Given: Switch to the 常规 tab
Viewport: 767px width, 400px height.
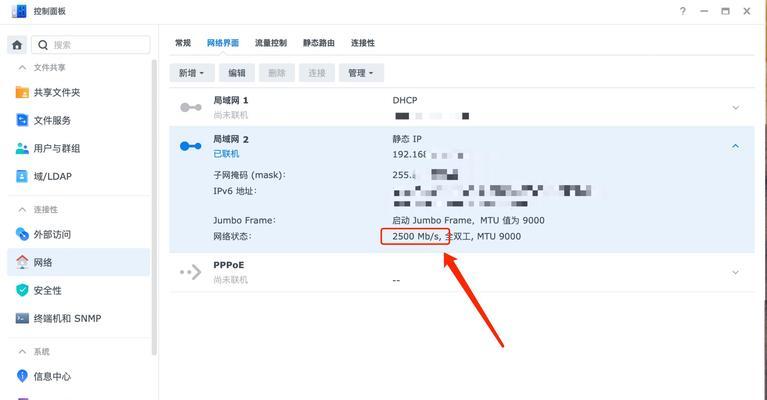Looking at the screenshot, I should [182, 43].
